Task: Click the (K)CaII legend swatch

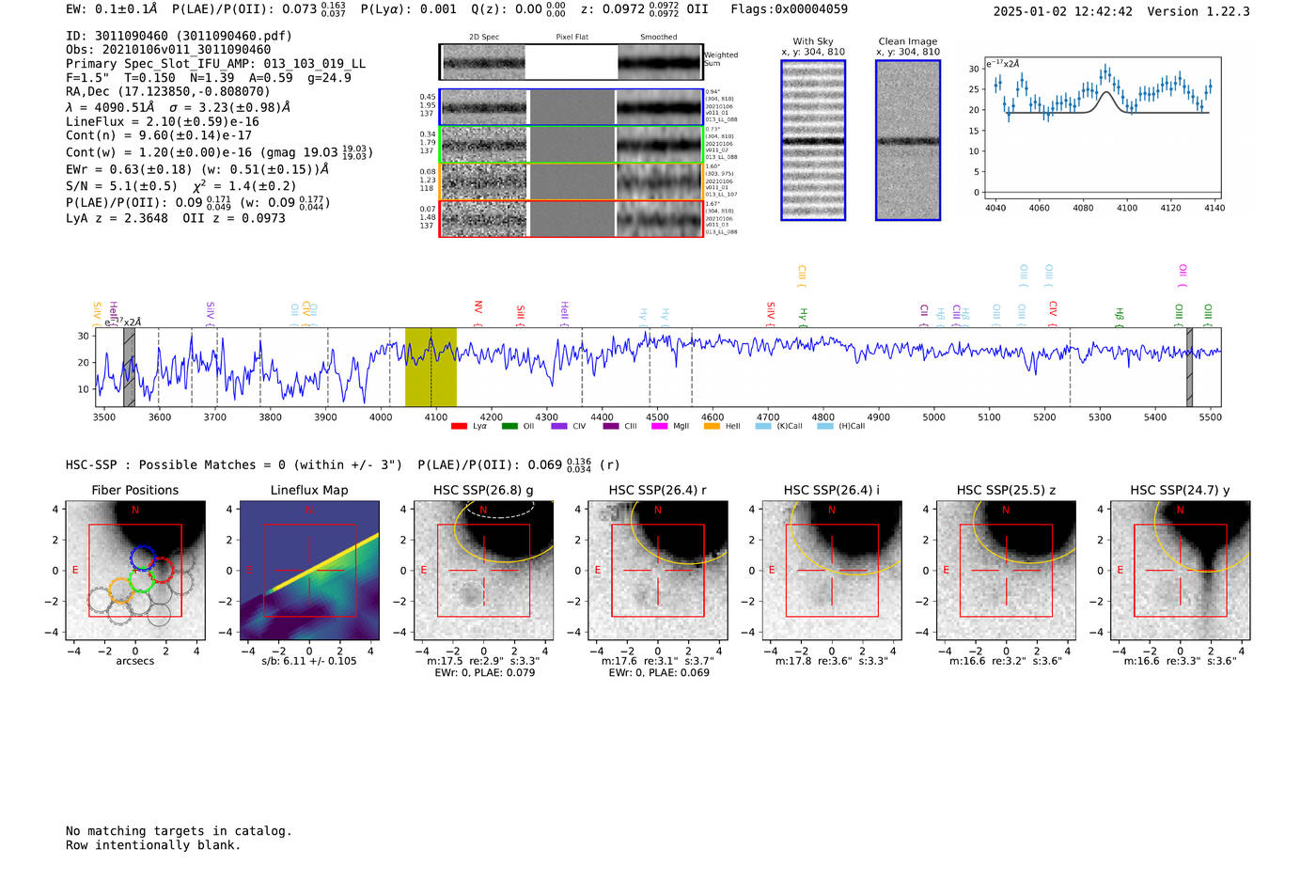Action: pyautogui.click(x=763, y=426)
